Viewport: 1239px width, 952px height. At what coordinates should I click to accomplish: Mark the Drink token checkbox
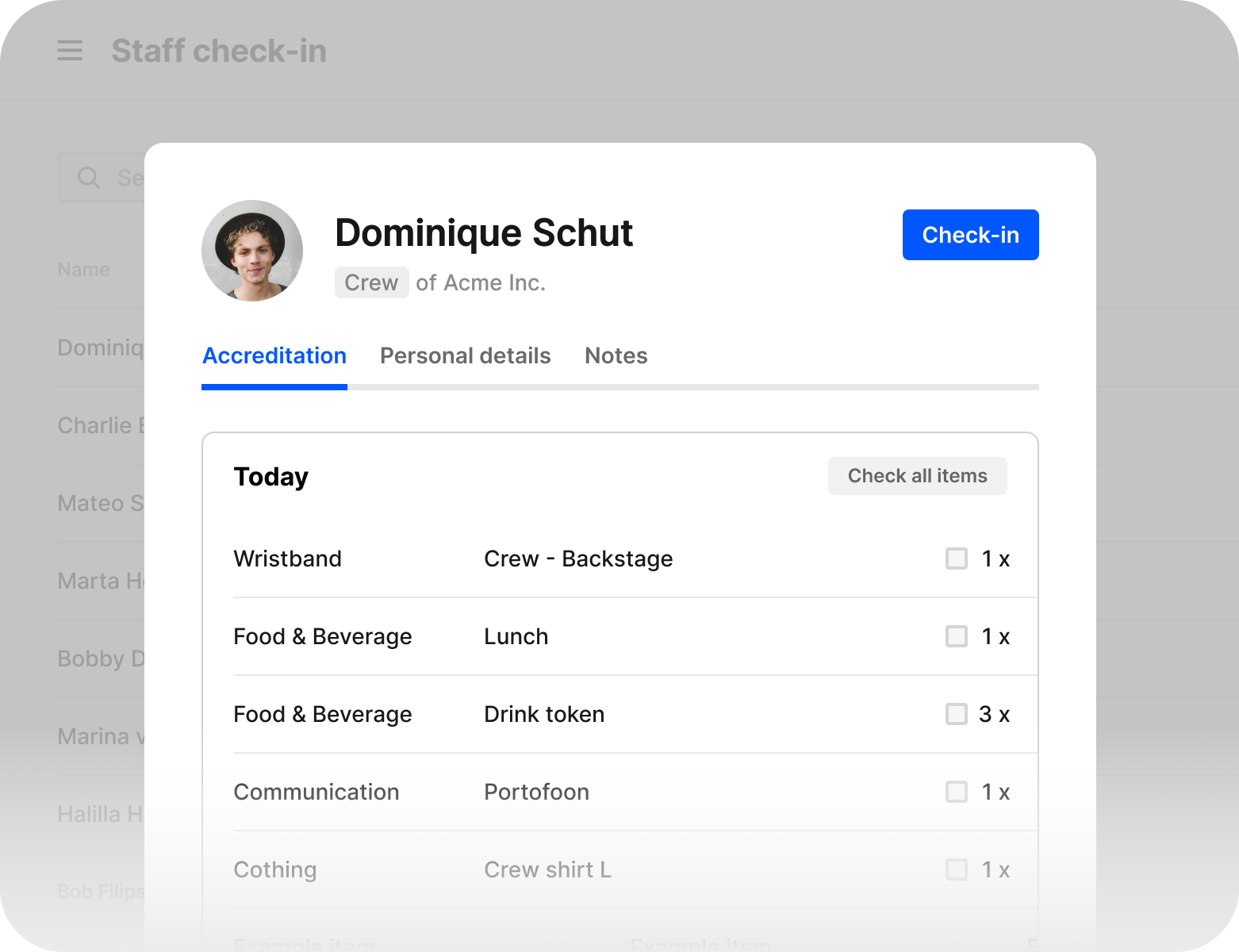(957, 714)
